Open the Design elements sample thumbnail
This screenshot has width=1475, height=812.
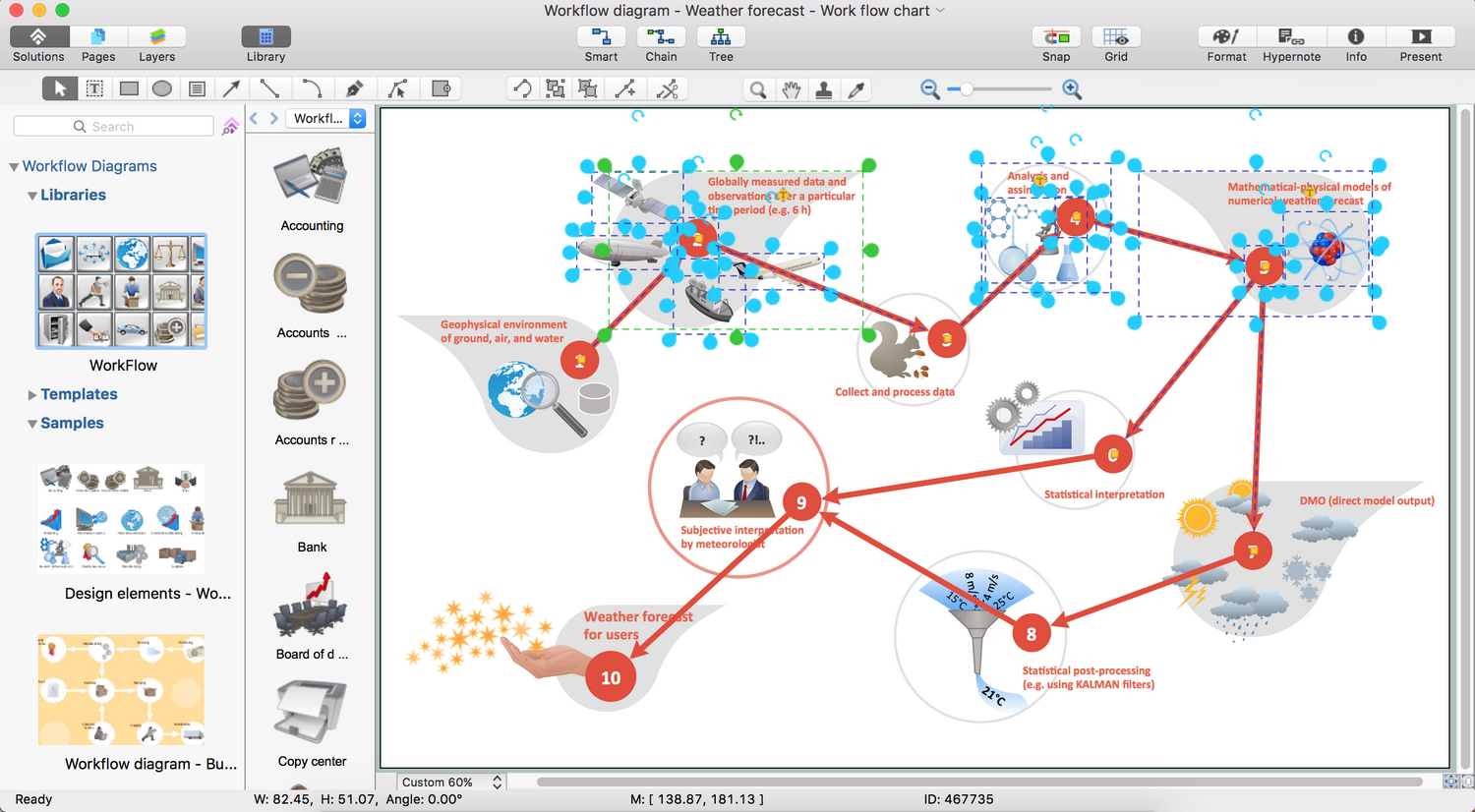121,519
